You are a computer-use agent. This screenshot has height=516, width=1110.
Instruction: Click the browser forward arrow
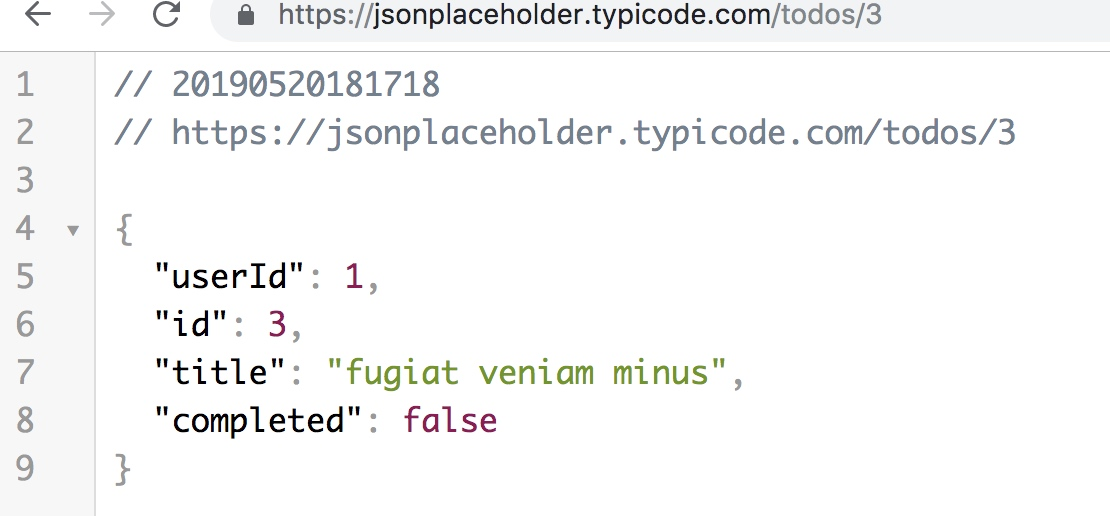point(102,13)
